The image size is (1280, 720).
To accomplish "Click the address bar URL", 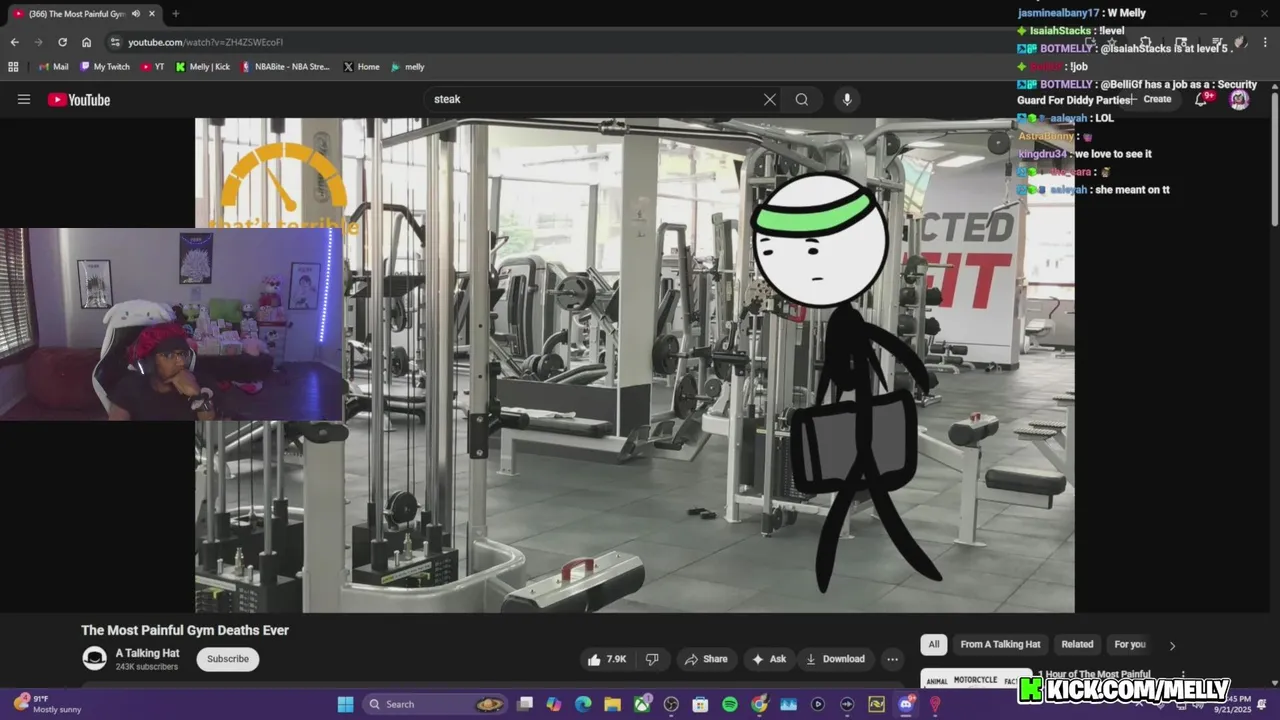I will coord(205,42).
